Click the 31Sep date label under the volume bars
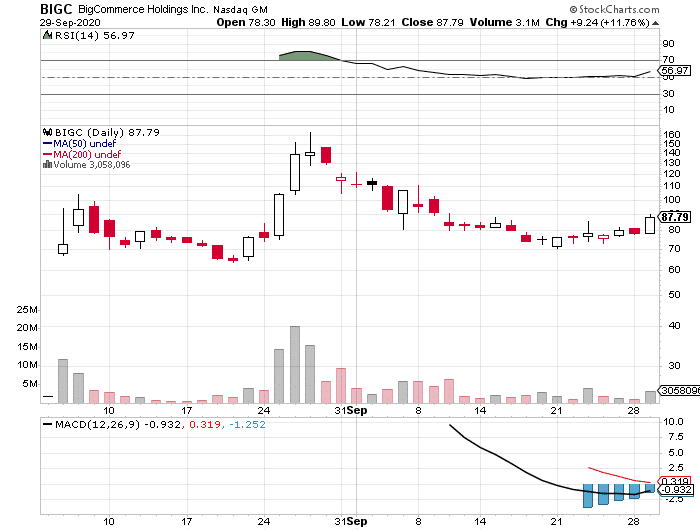 click(x=351, y=410)
